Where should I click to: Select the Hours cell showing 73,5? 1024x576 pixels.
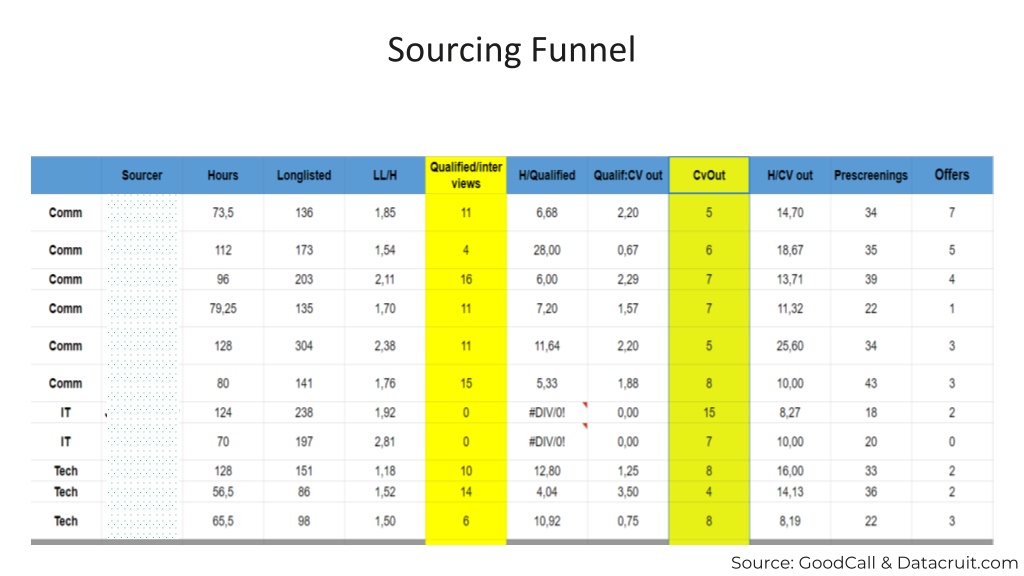tap(223, 212)
